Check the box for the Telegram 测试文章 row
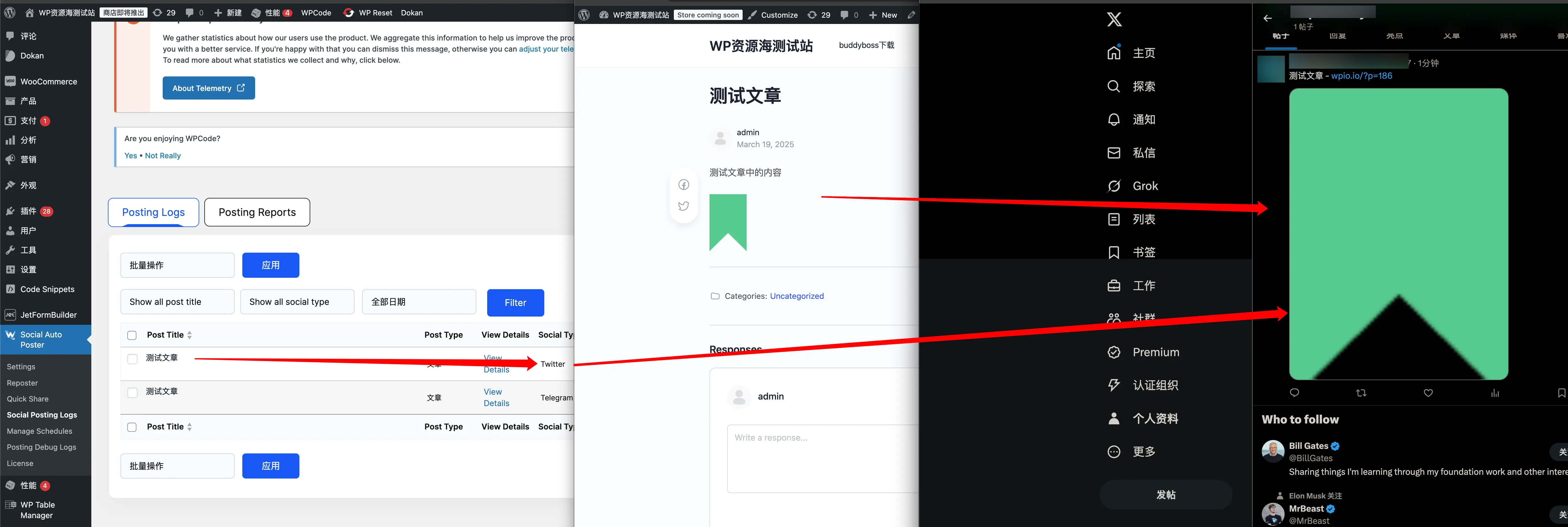Screen dimensions: 1568x527 [132, 392]
